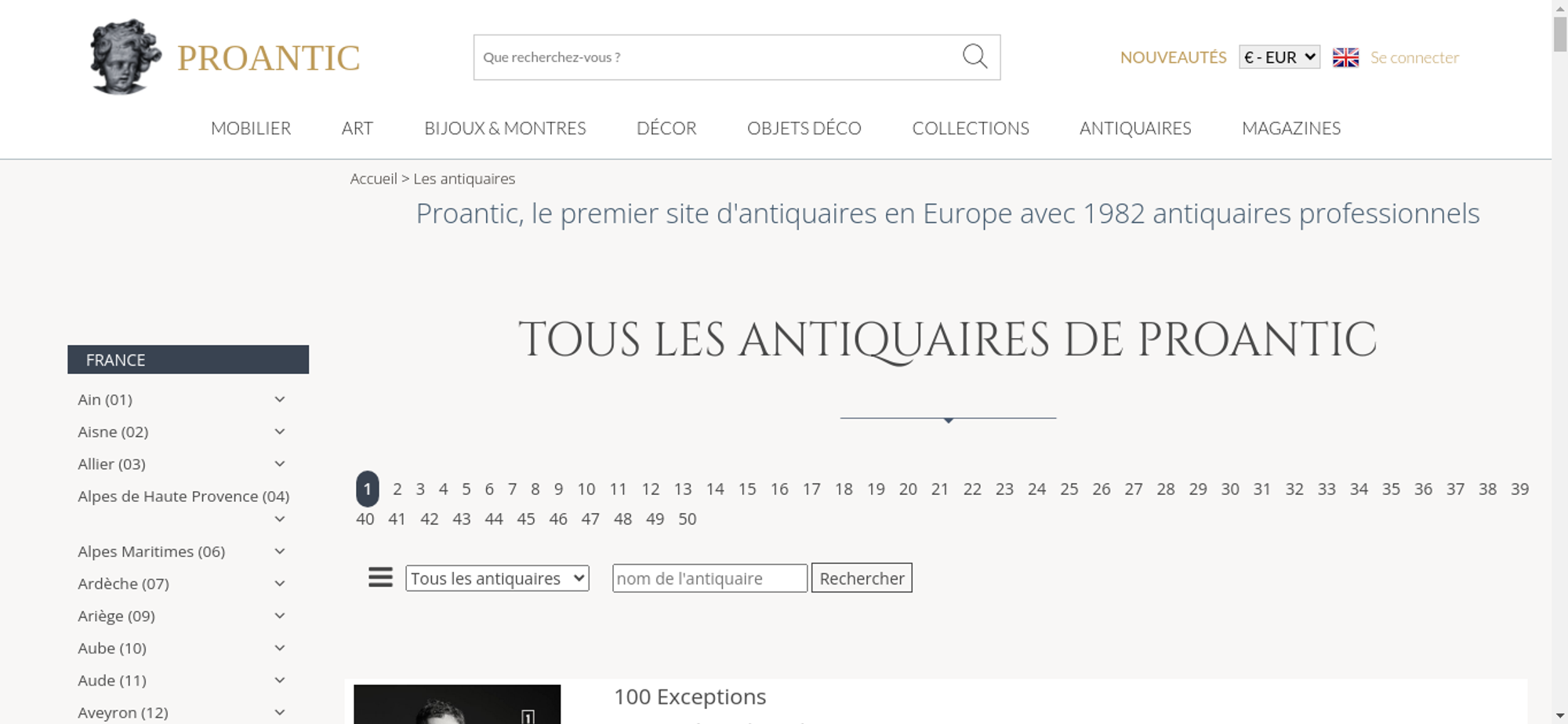
Task: Click the Proantic cherub head logo
Action: coord(125,57)
